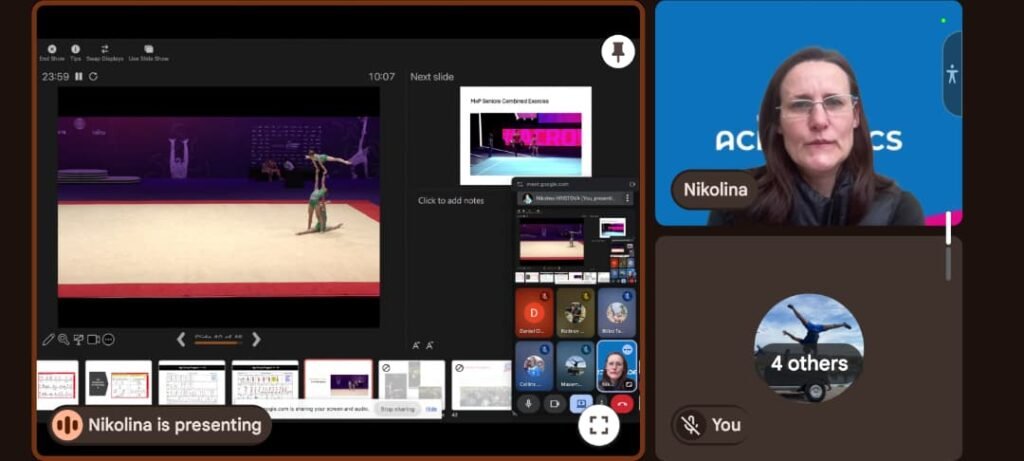Click the Swap Displays icon
This screenshot has width=1024, height=461.
tap(105, 50)
